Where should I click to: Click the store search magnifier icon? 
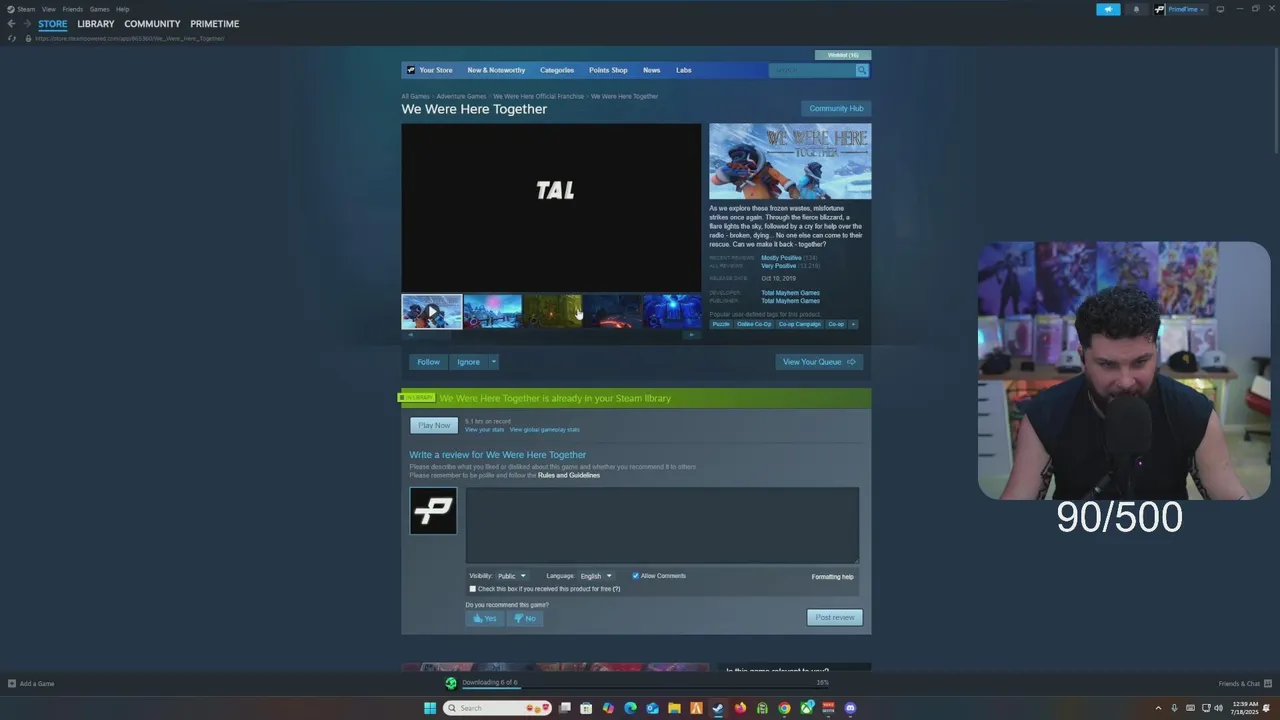click(862, 70)
